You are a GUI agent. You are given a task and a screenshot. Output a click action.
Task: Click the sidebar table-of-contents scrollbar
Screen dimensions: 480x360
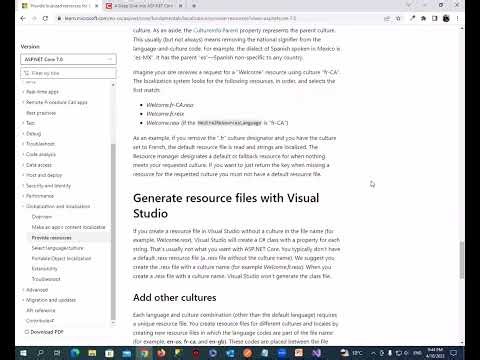113,232
